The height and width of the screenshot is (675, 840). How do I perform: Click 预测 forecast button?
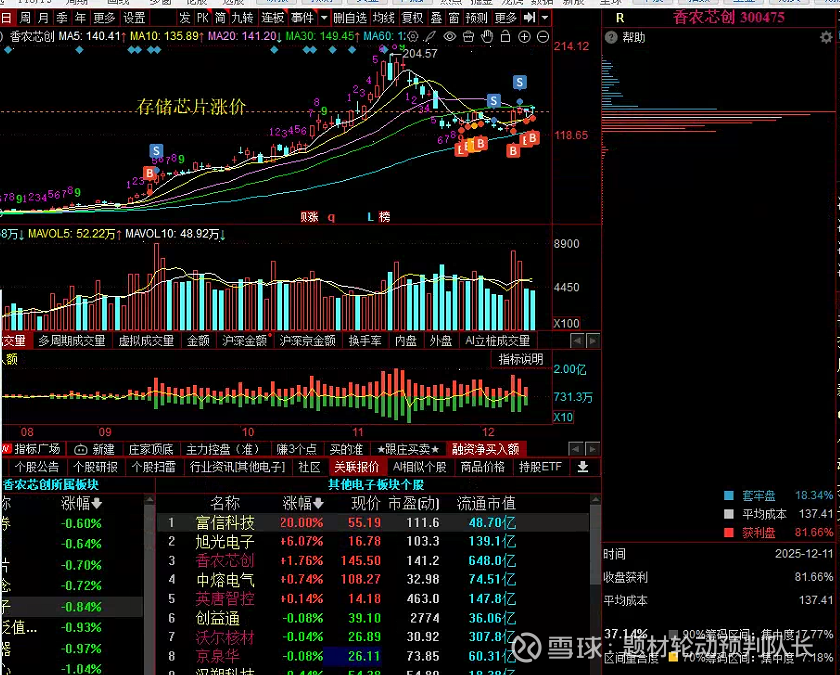476,18
